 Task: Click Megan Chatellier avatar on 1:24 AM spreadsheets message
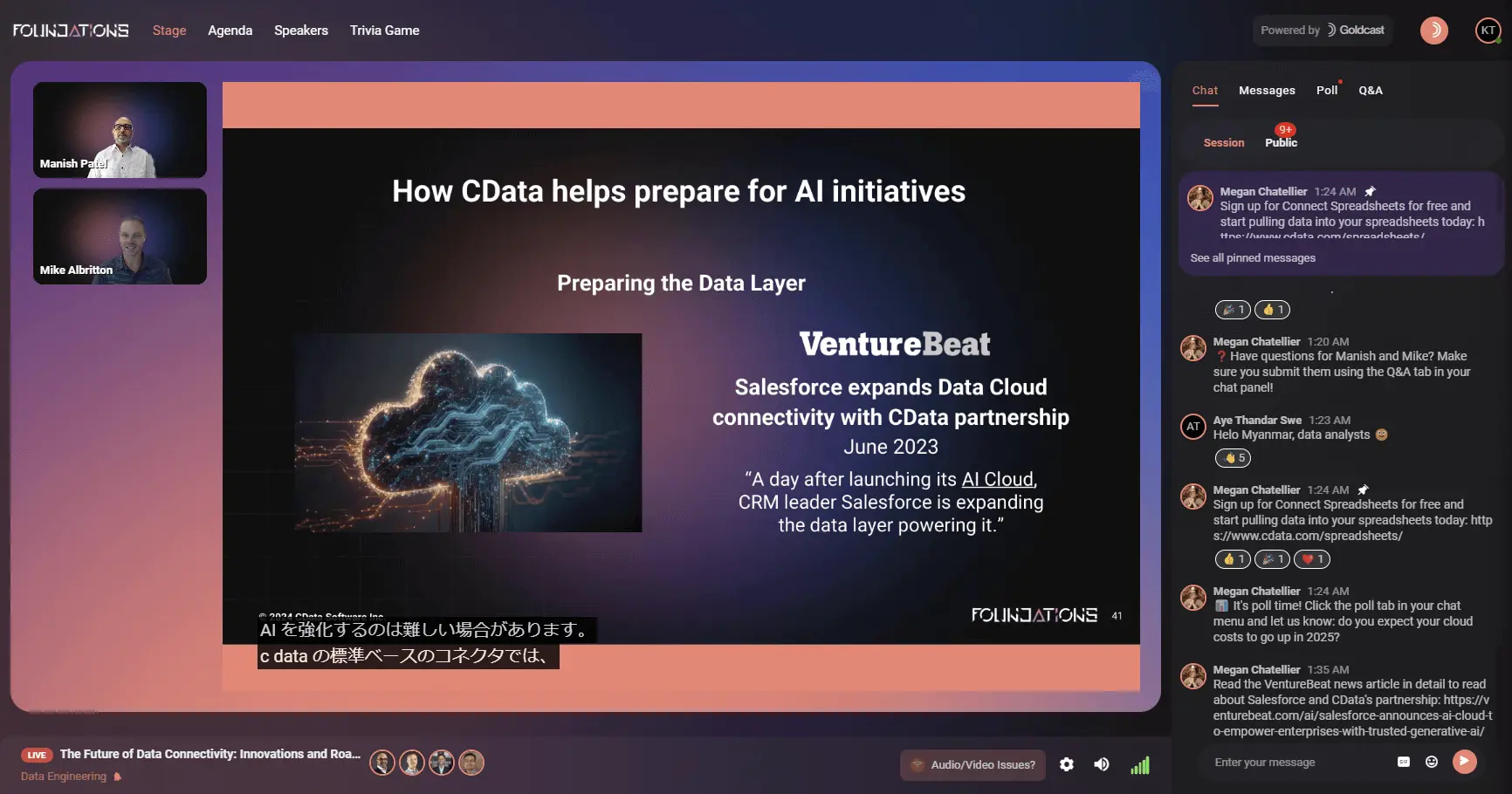pyautogui.click(x=1193, y=496)
